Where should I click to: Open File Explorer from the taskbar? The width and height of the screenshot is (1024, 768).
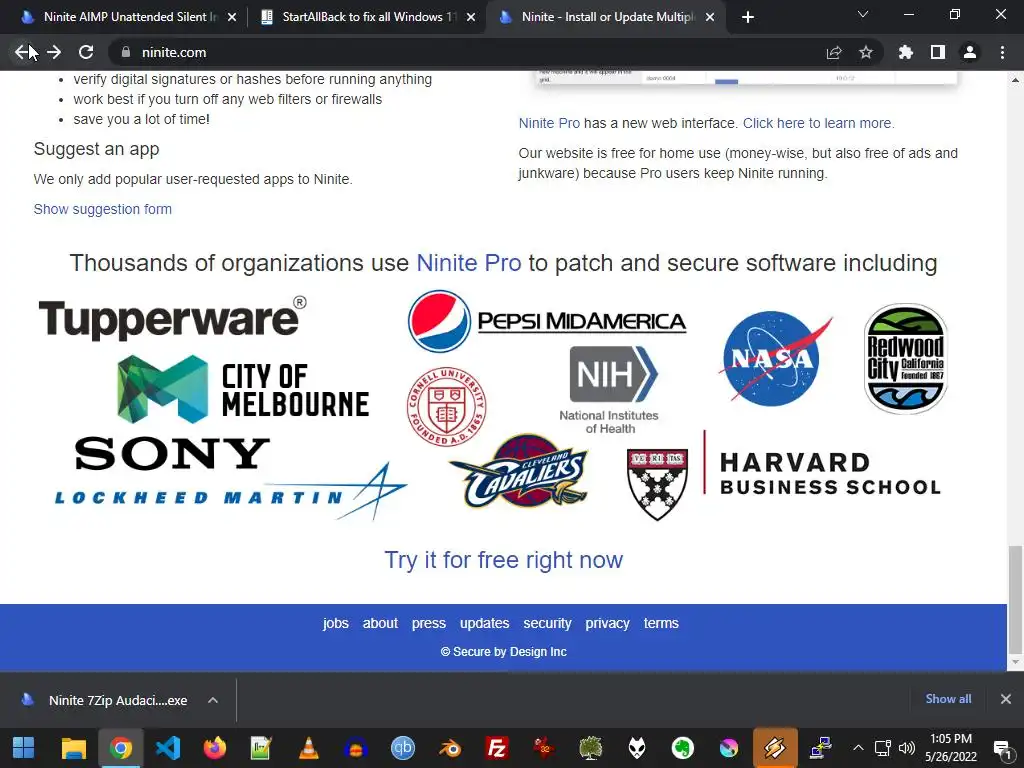(74, 748)
